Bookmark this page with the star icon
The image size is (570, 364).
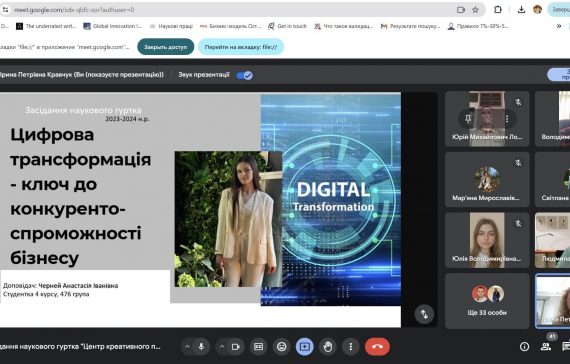point(475,10)
